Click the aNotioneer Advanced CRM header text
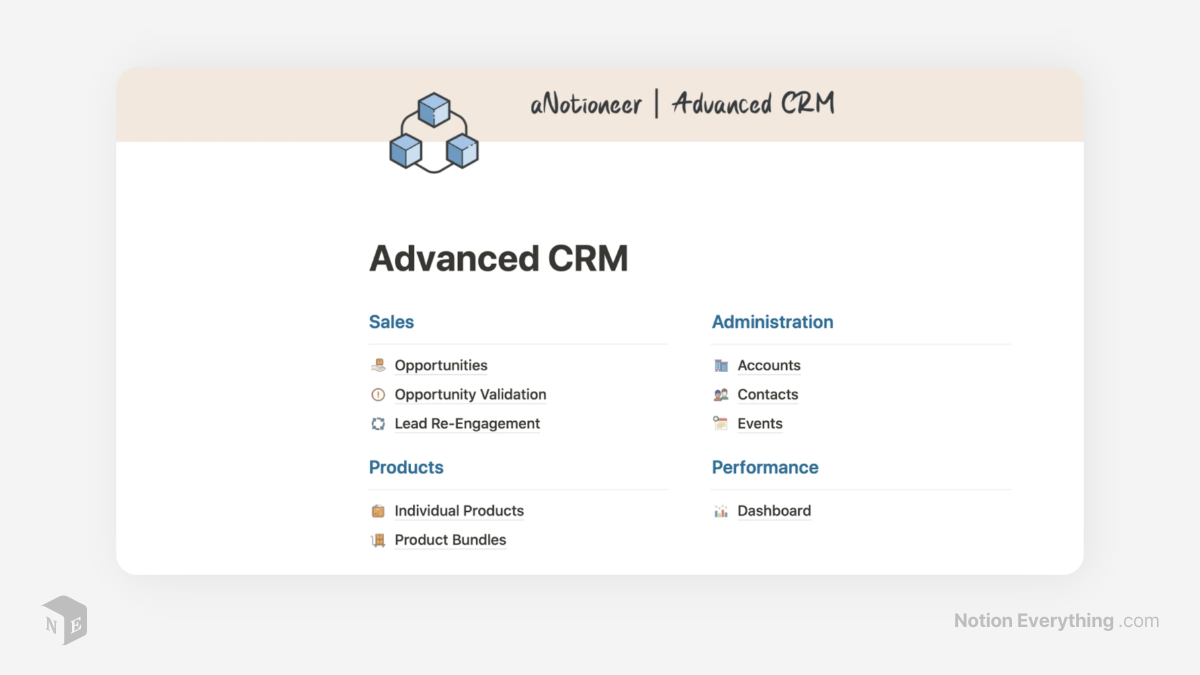Viewport: 1200px width, 675px height. click(x=683, y=104)
